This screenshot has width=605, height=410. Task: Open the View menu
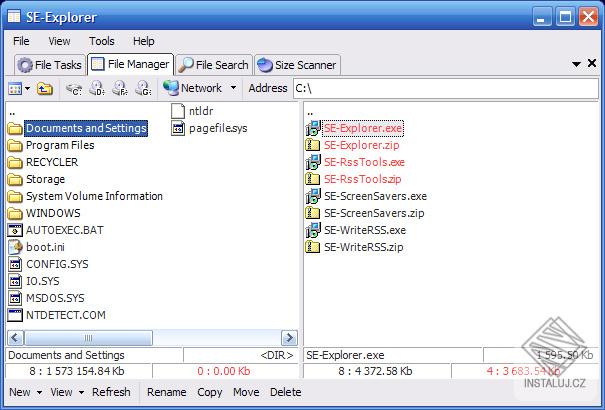point(59,41)
